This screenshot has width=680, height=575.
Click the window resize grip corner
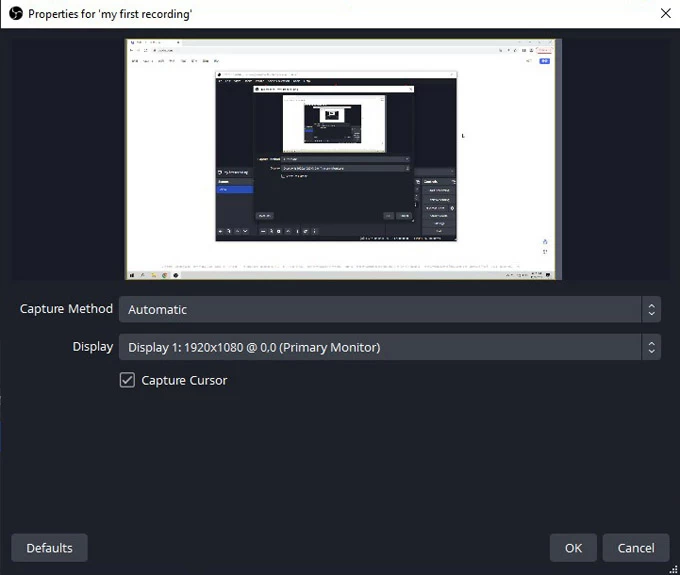click(x=673, y=569)
